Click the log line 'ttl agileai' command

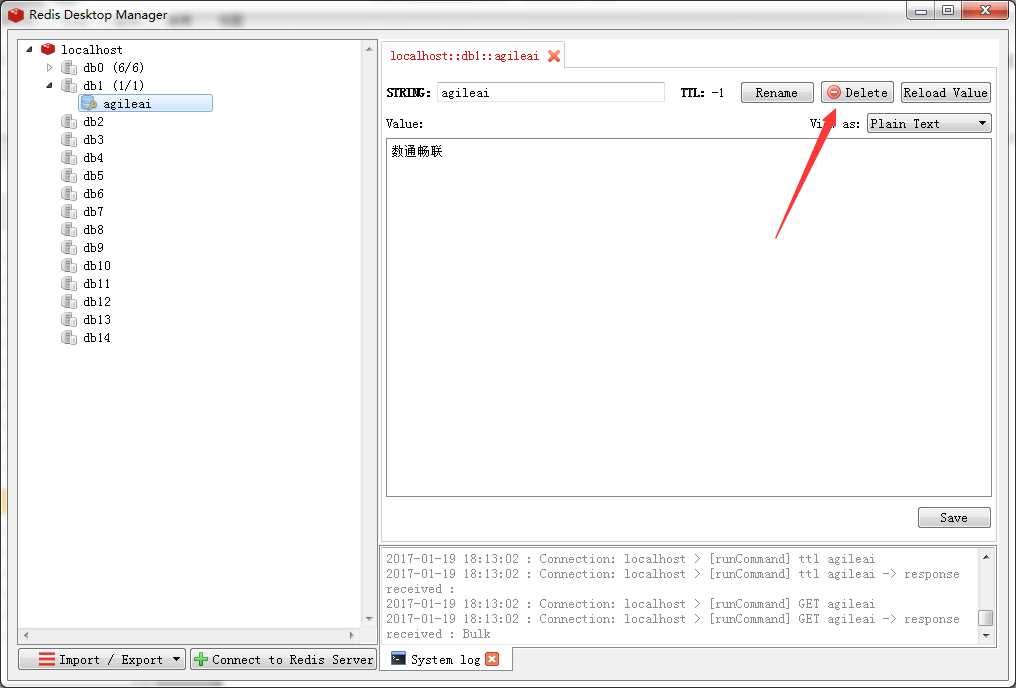coord(630,559)
